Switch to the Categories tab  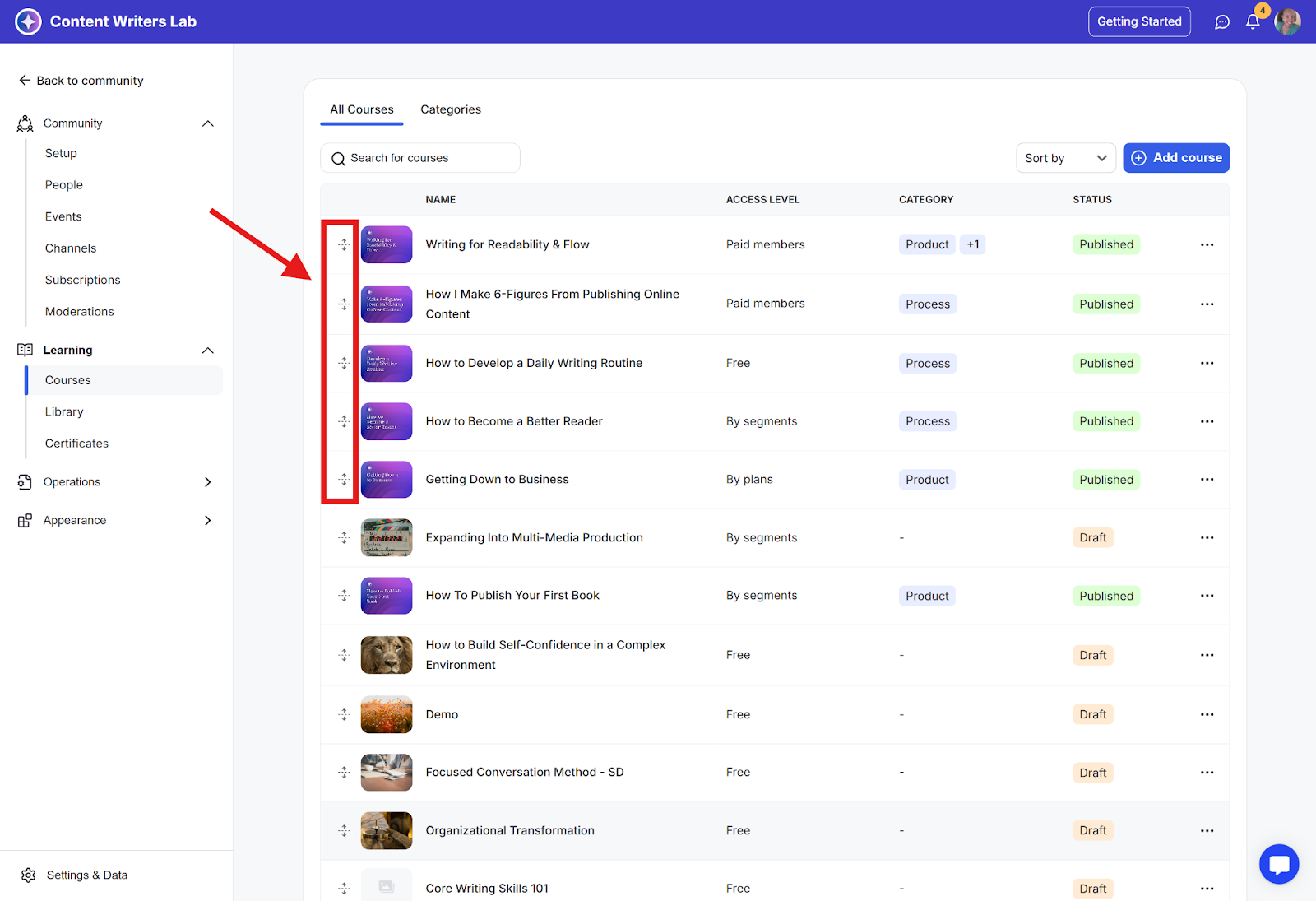[x=451, y=109]
